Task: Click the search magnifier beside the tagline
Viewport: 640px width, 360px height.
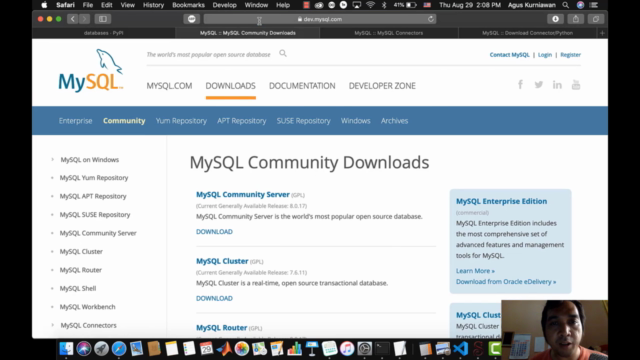Action: [x=283, y=53]
